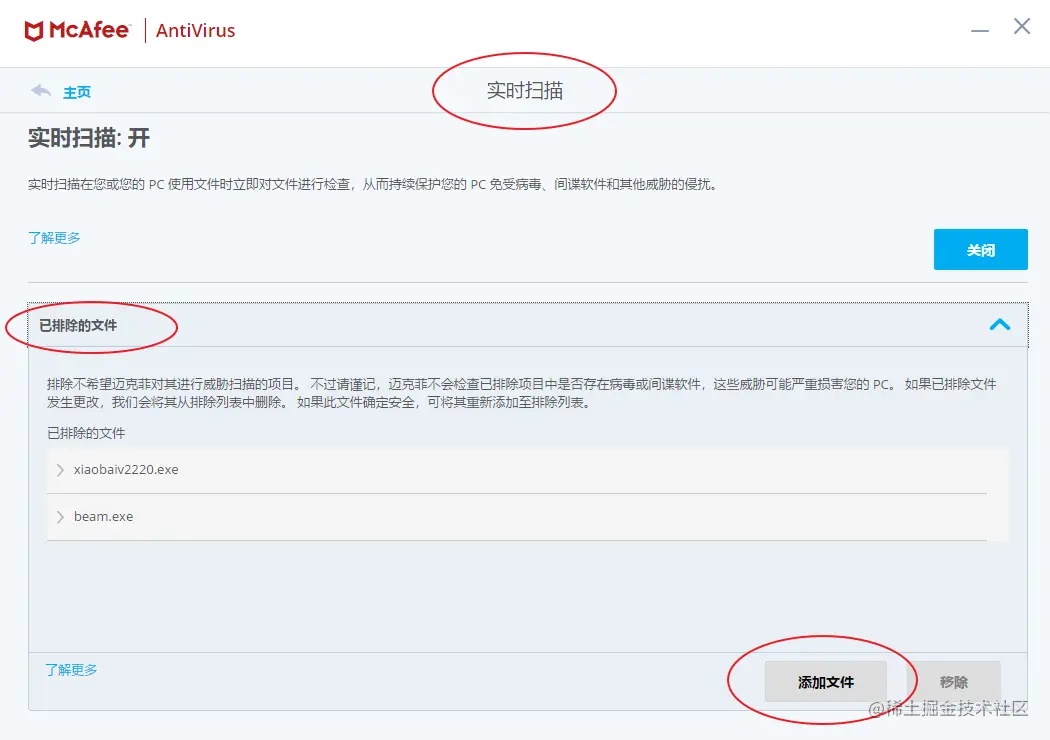Open the upper 了解更多 link below the description
Image resolution: width=1050 pixels, height=740 pixels.
pyautogui.click(x=54, y=238)
